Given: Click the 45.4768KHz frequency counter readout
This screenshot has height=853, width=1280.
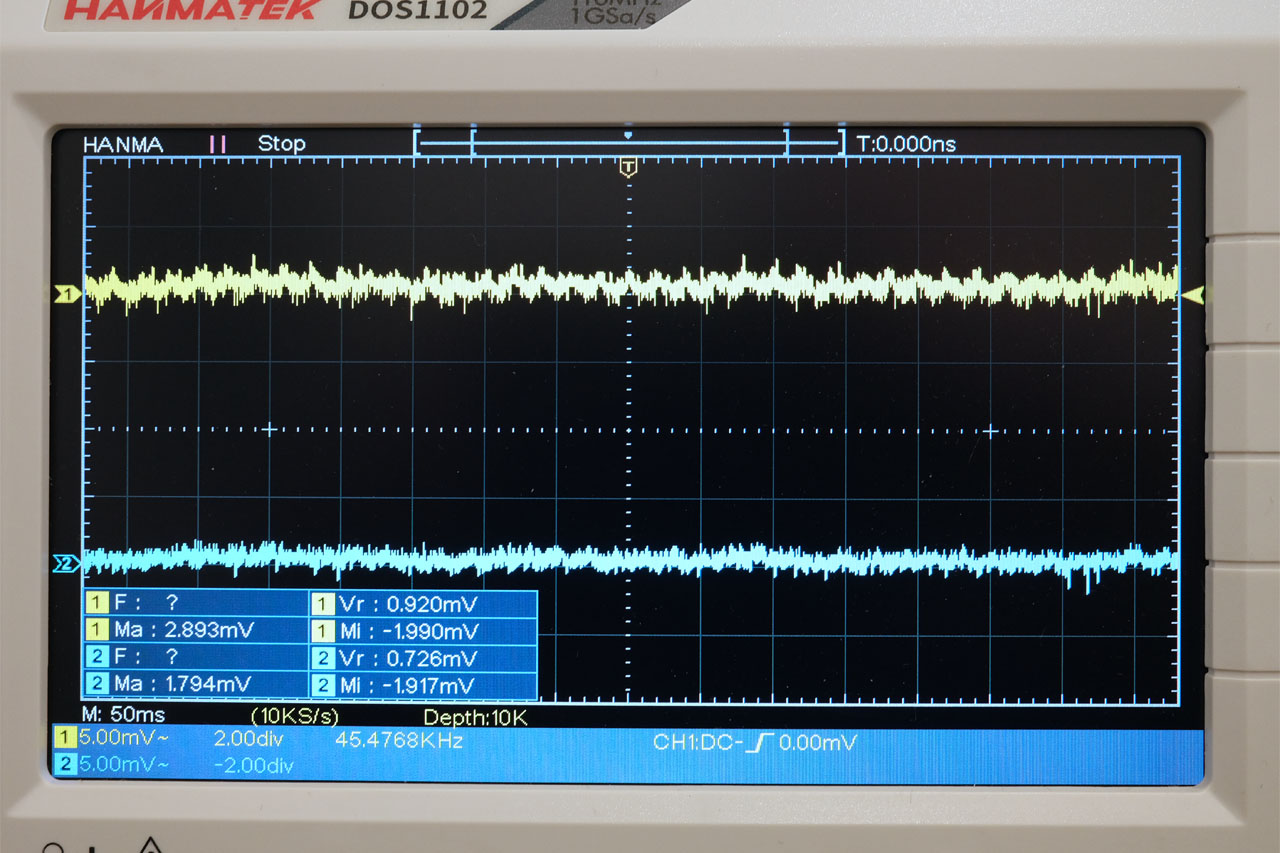Looking at the screenshot, I should 399,741.
